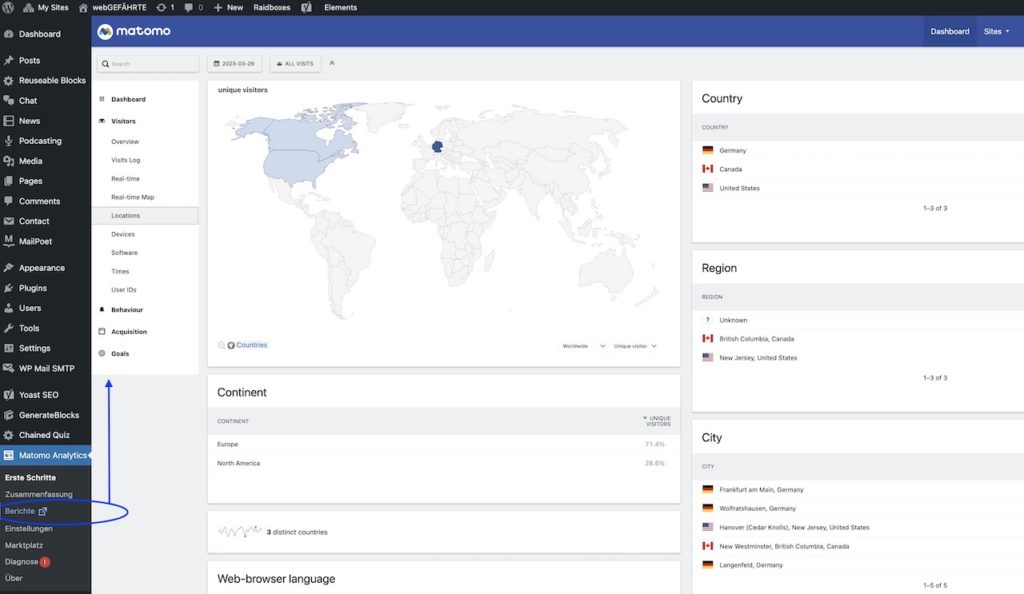Click the Matomo logo
Viewport: 1024px width, 594px height.
click(x=134, y=31)
